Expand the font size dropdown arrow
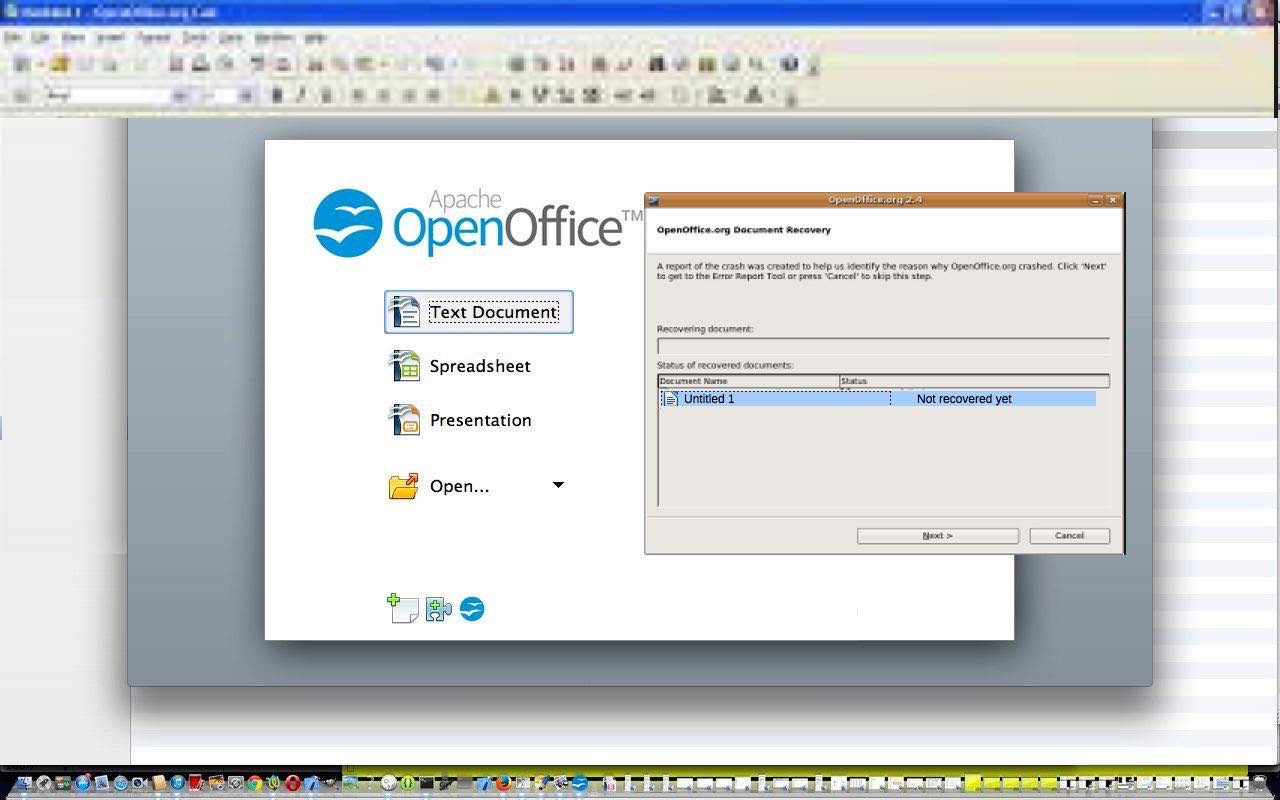 pos(245,96)
